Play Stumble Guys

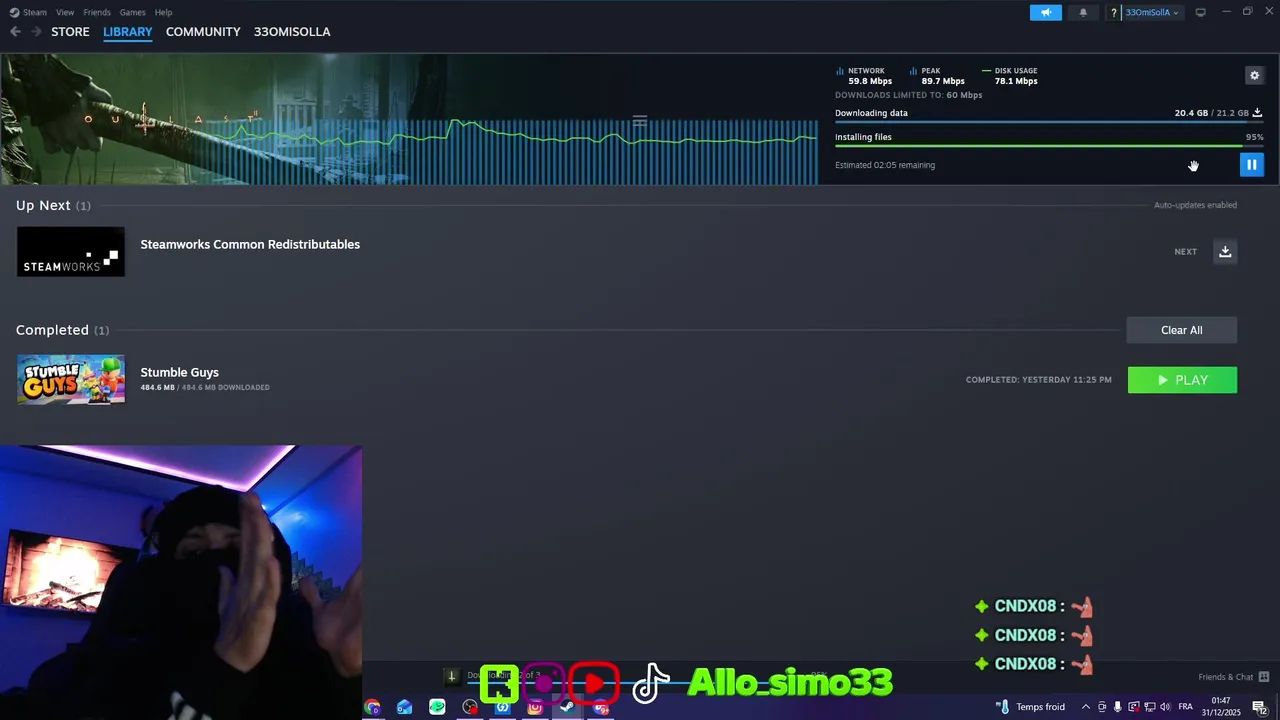tap(1182, 380)
